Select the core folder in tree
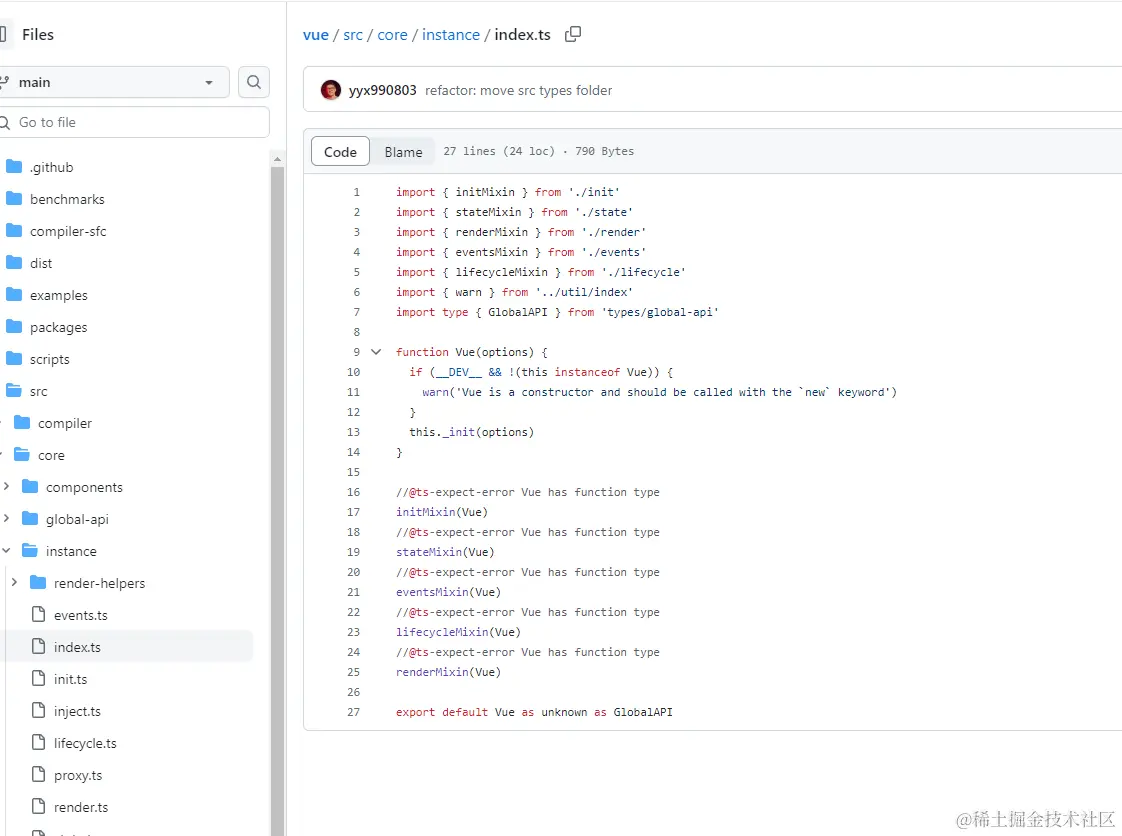1122x836 pixels. (x=51, y=455)
